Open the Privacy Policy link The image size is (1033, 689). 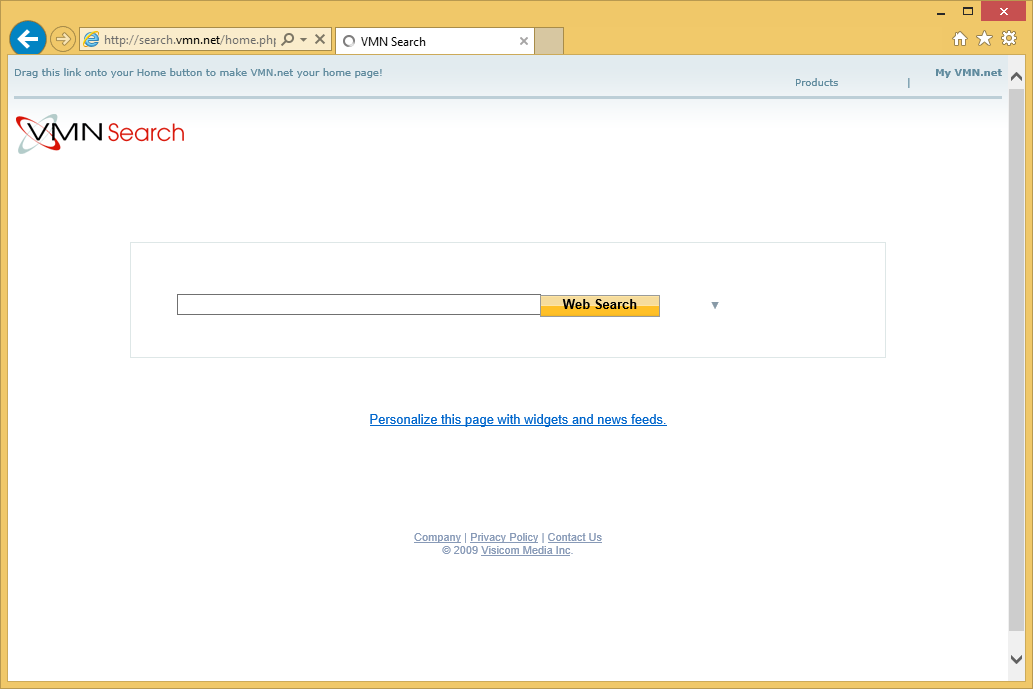tap(504, 537)
